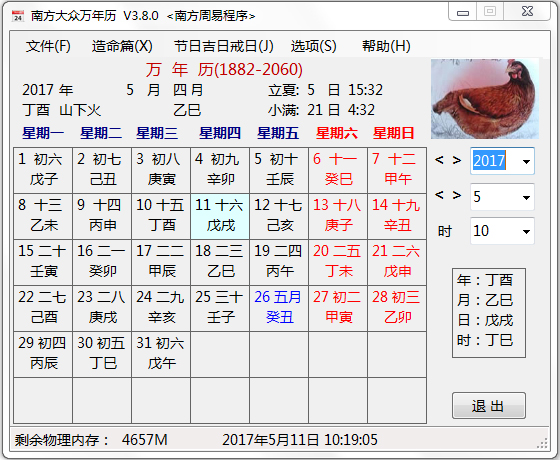Screen dimensions: 560x460
Task: Select day 29 初四 丙辰
Action: tap(43, 354)
